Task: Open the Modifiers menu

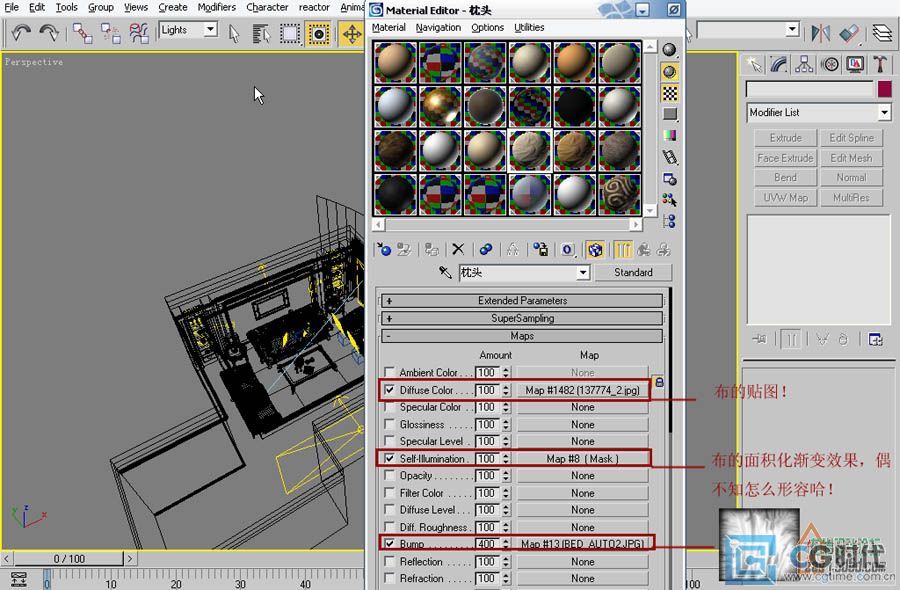Action: [x=216, y=7]
